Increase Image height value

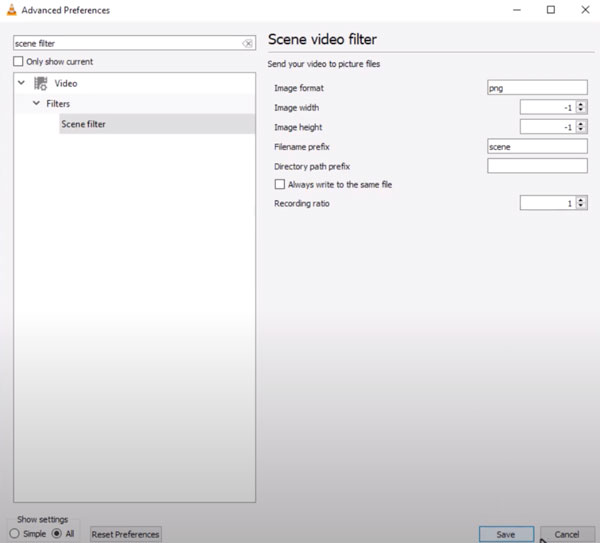pyautogui.click(x=581, y=124)
